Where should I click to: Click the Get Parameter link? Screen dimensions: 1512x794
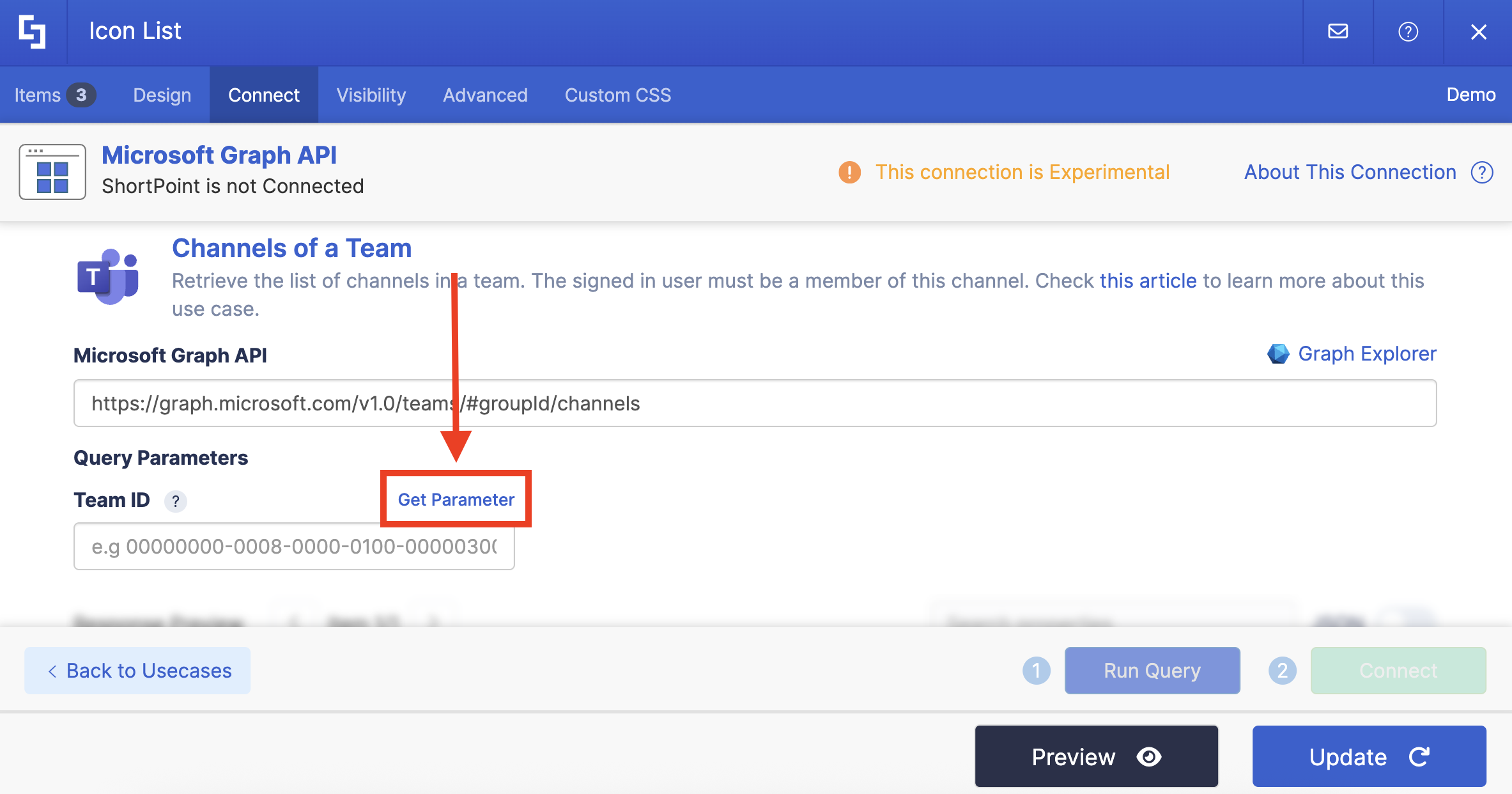tap(456, 499)
